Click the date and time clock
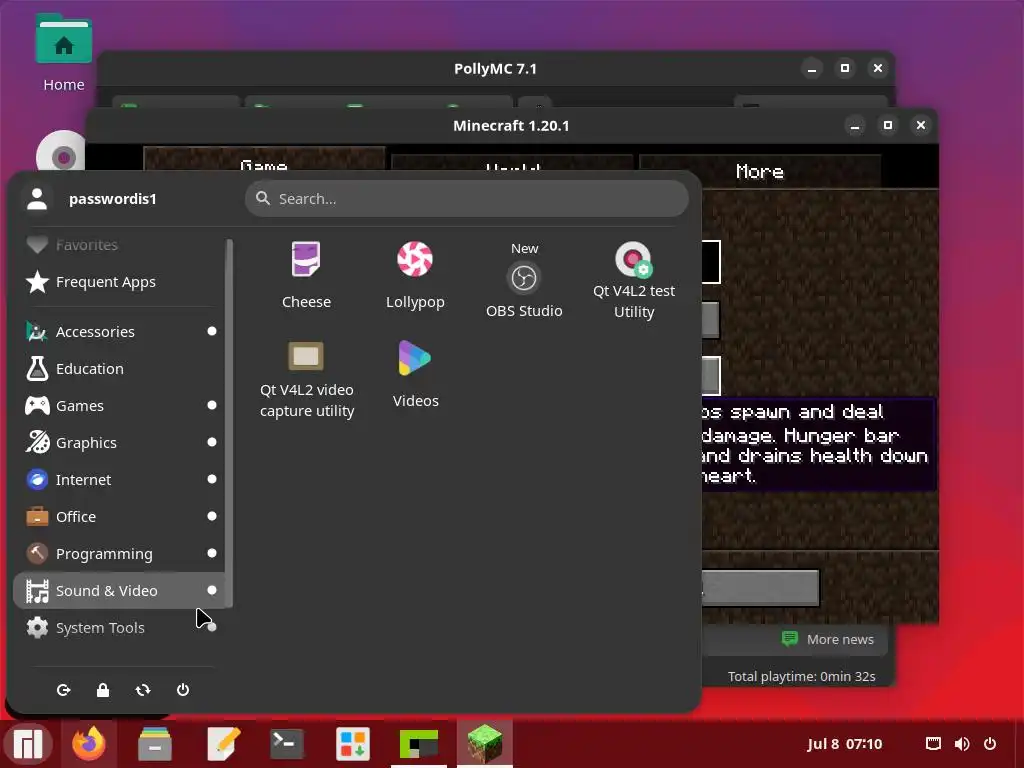 point(844,744)
